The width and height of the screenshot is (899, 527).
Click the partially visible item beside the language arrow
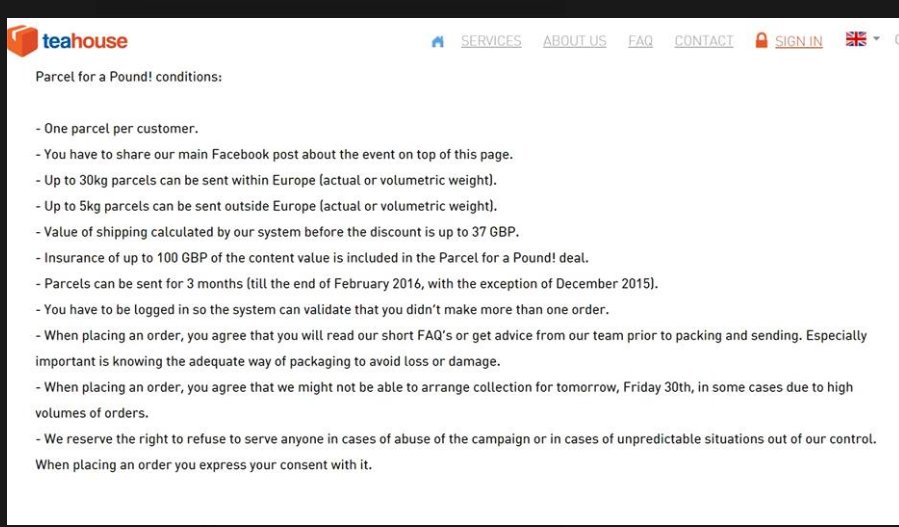pyautogui.click(x=896, y=39)
